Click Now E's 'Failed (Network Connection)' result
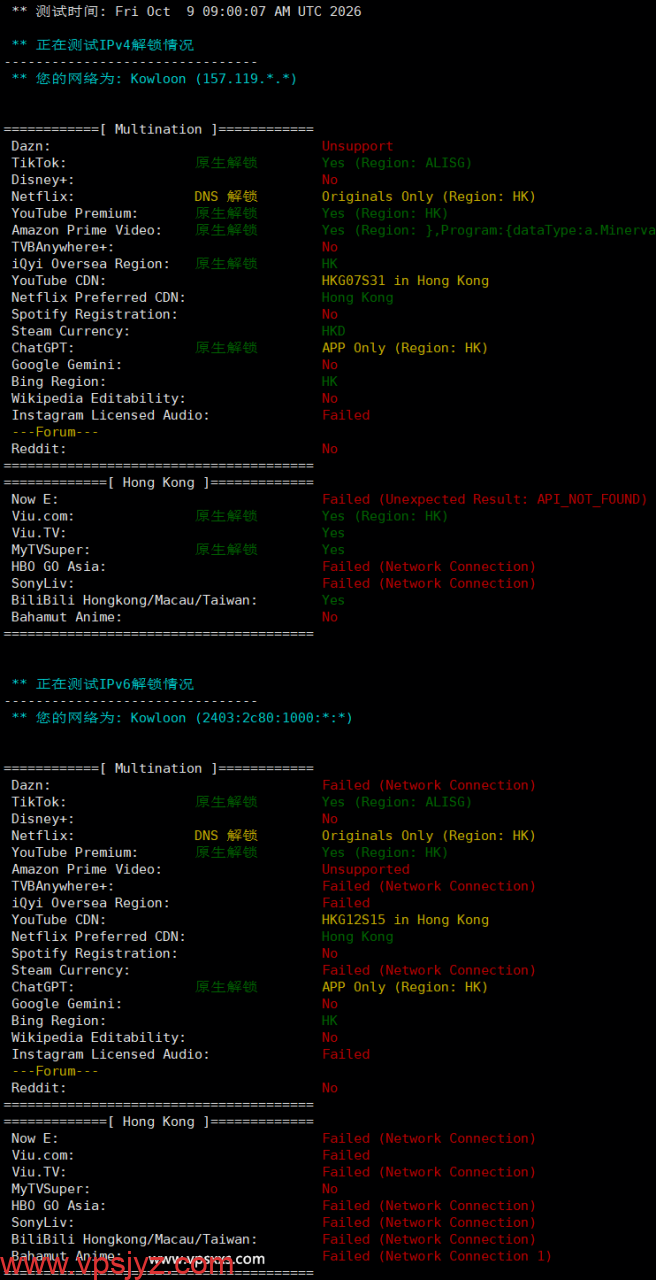Screen dimensions: 656x1280 coord(429,1138)
